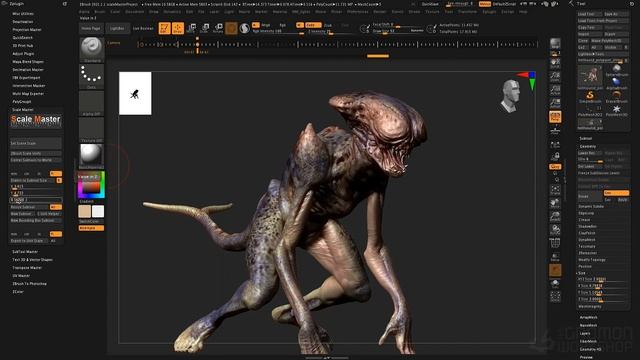Click the LightBox button

pyautogui.click(x=117, y=29)
